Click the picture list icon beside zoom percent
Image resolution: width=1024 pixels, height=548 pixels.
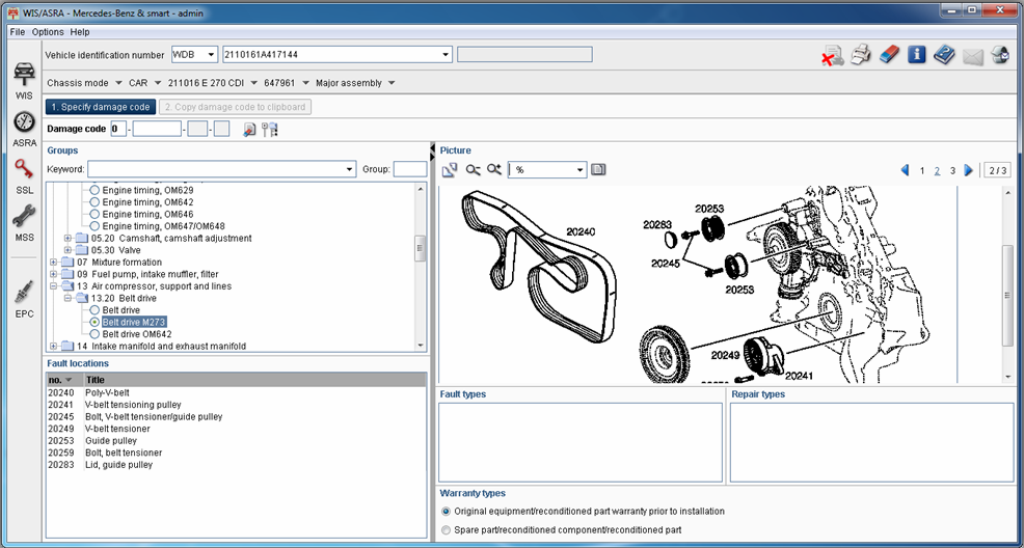(x=598, y=170)
